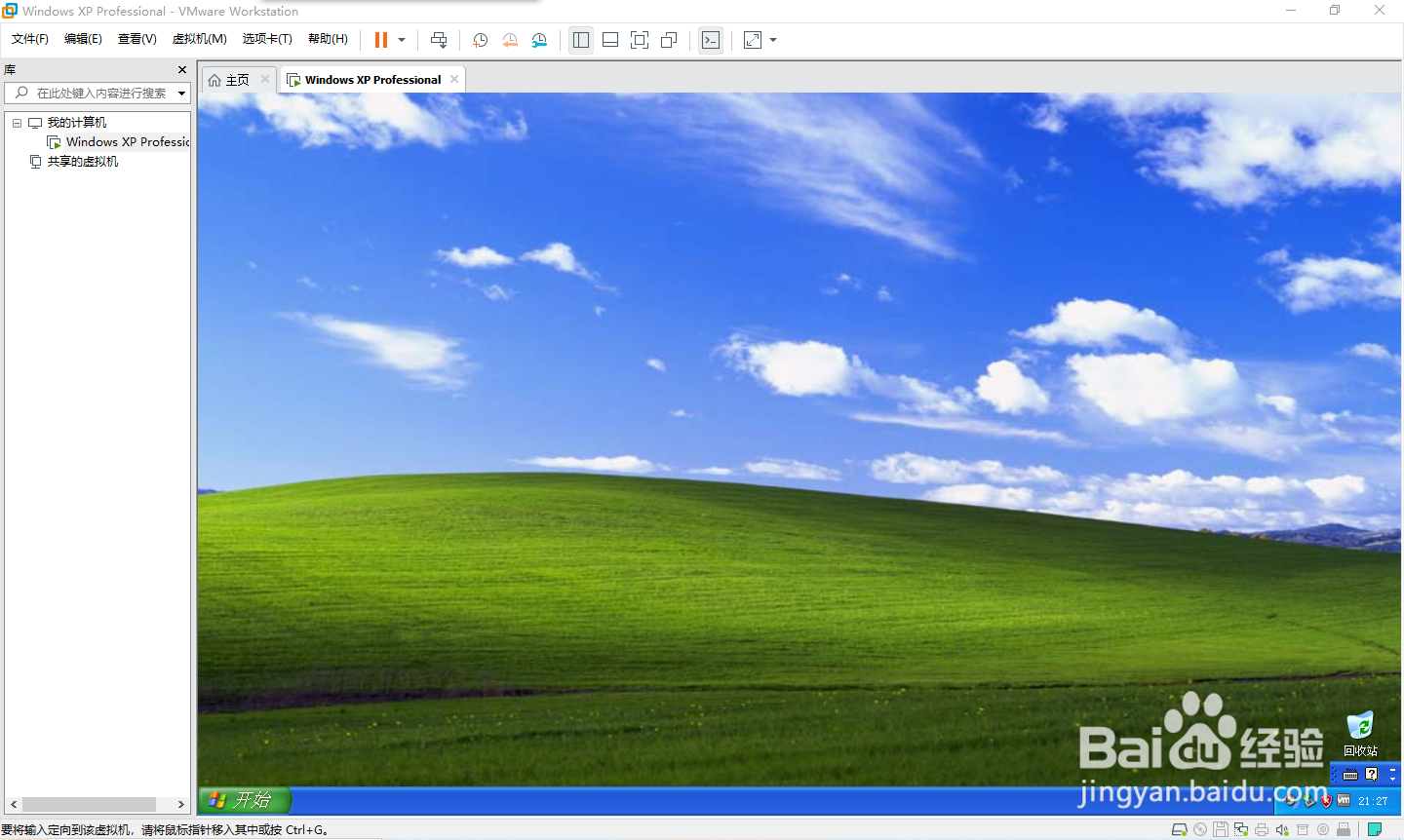This screenshot has height=840, width=1404.
Task: Revert the virtual machine to snapshot
Action: tap(510, 40)
